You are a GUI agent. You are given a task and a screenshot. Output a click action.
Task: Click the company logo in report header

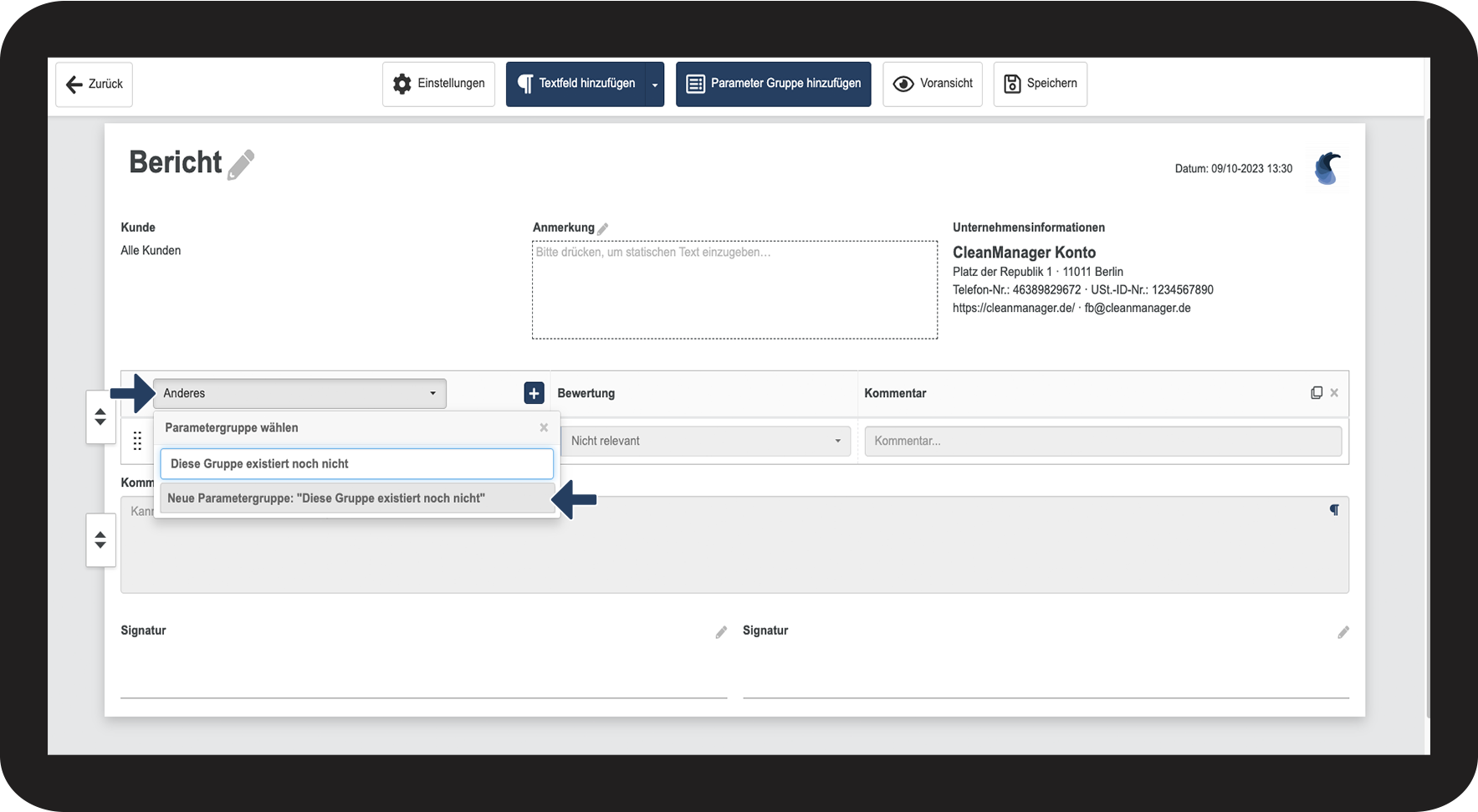coord(1327,168)
